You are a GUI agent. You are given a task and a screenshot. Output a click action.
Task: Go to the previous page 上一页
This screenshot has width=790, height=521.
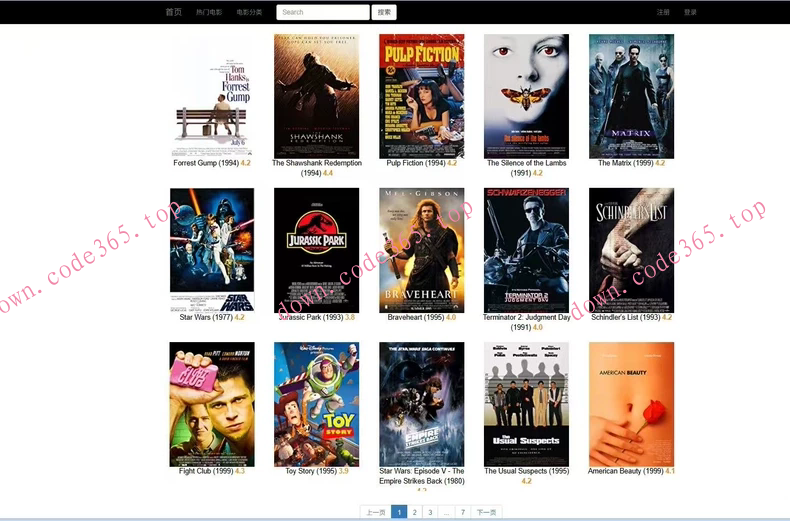376,512
